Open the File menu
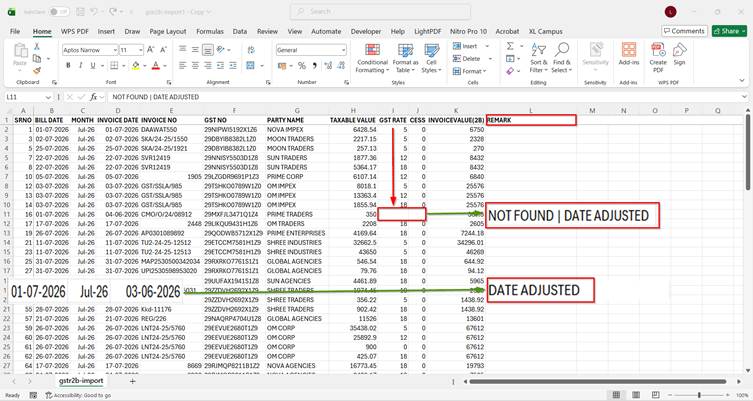The image size is (753, 401). pyautogui.click(x=15, y=31)
